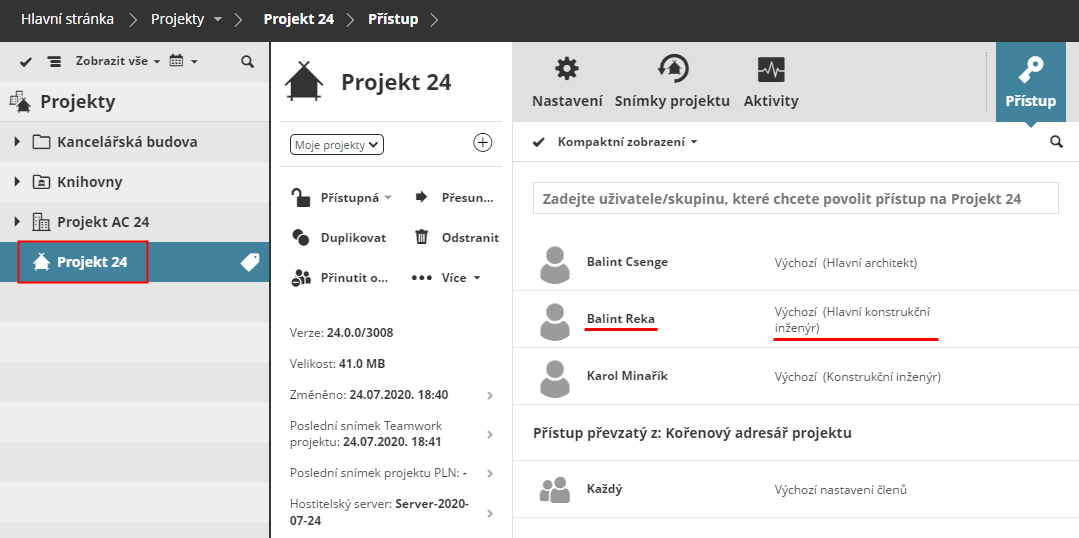Click Hlavní stránka breadcrumb link
The width and height of the screenshot is (1079, 538).
(x=67, y=19)
